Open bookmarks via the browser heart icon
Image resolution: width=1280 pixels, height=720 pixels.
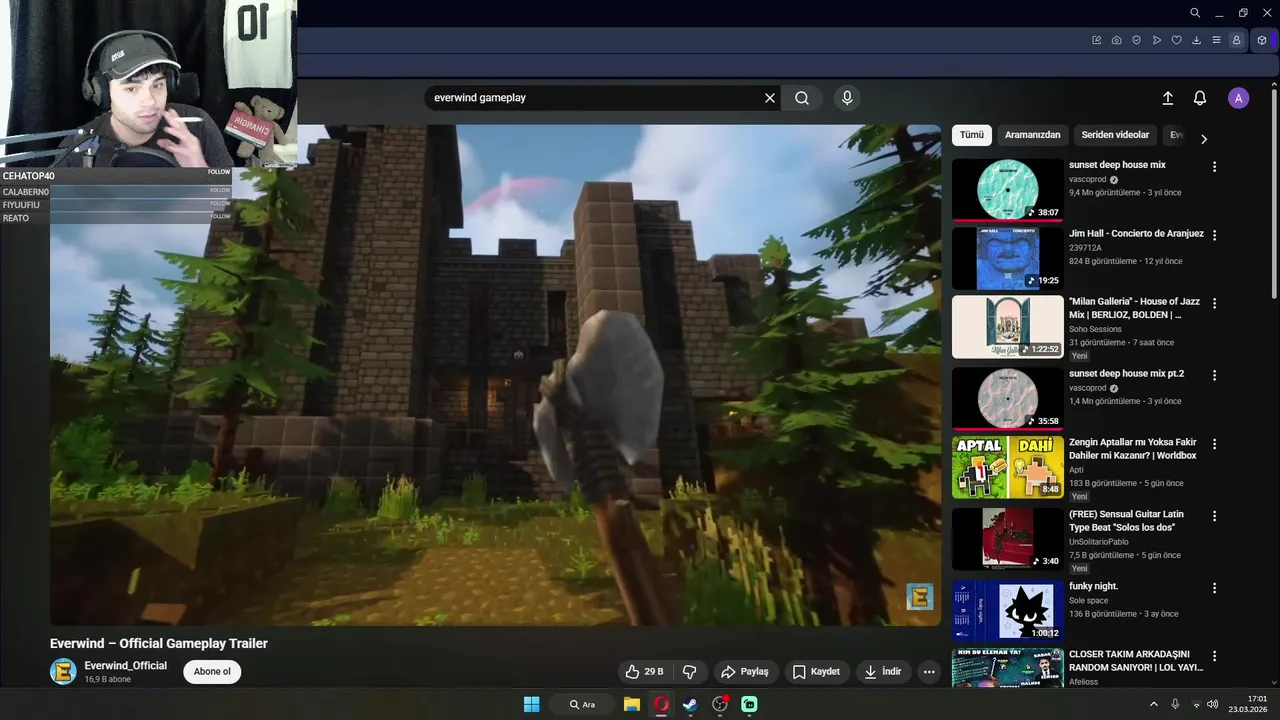[x=1177, y=40]
